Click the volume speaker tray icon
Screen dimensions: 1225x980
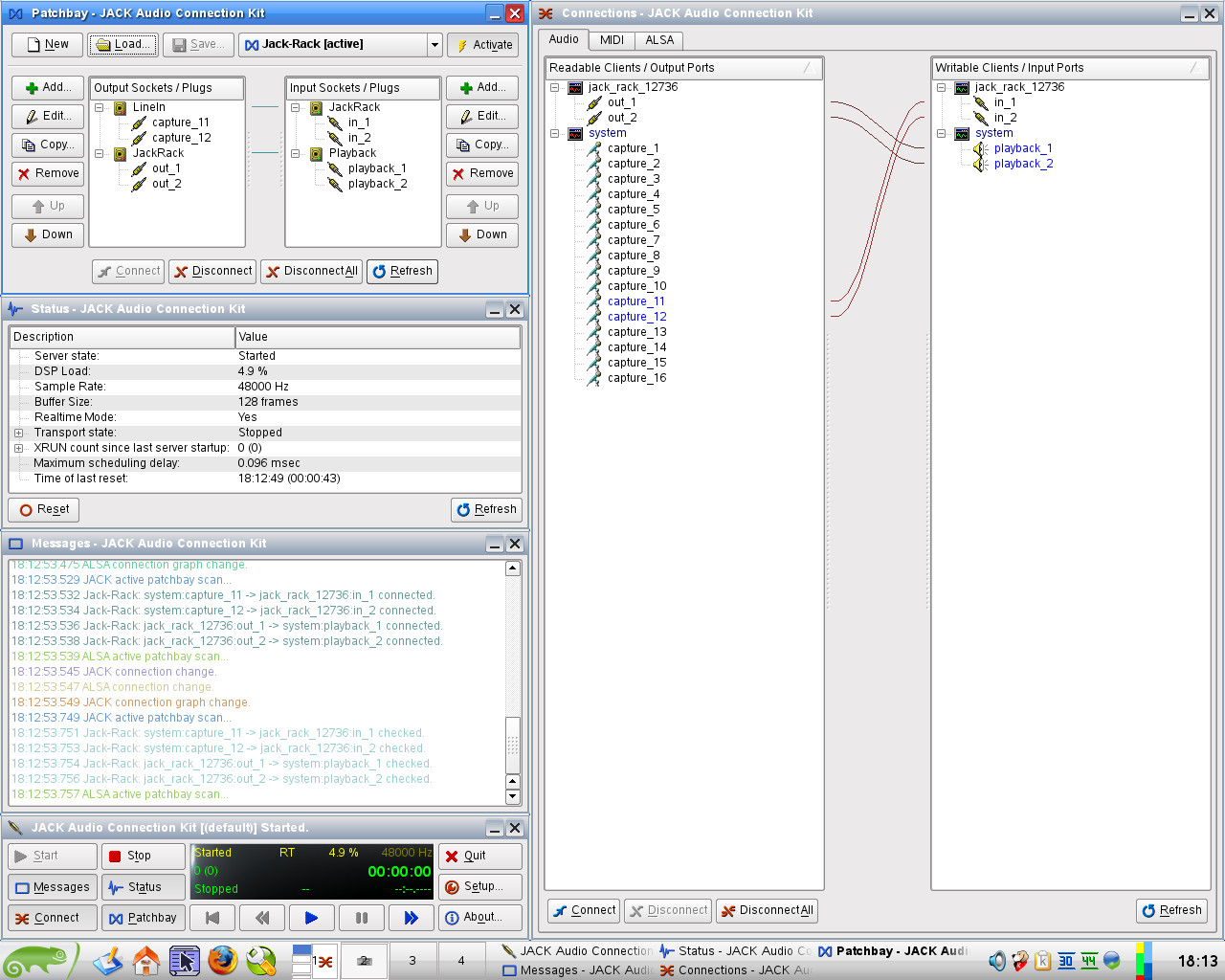click(996, 961)
